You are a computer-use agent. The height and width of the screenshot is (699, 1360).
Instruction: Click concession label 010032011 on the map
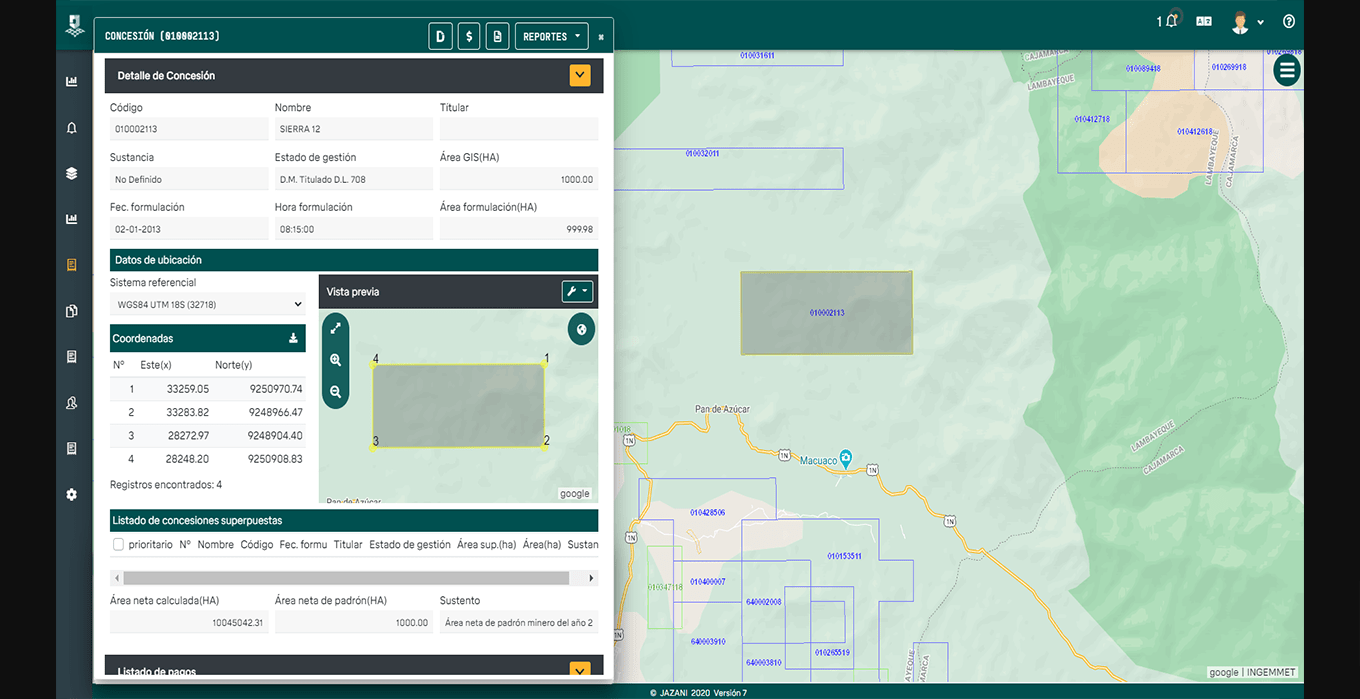point(702,153)
